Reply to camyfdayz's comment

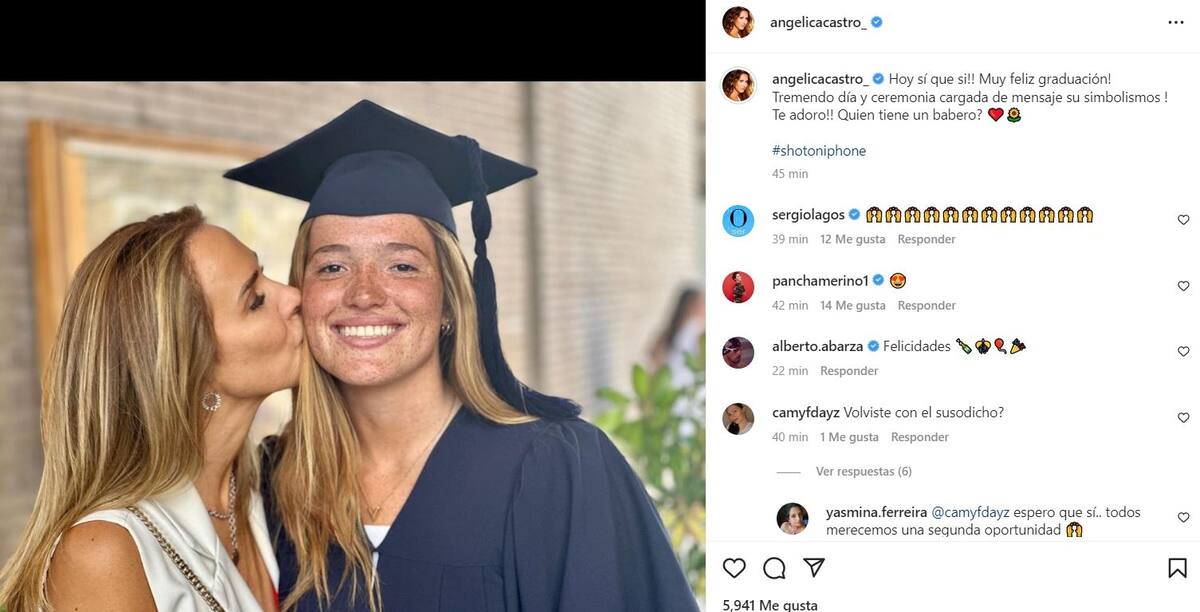point(919,437)
